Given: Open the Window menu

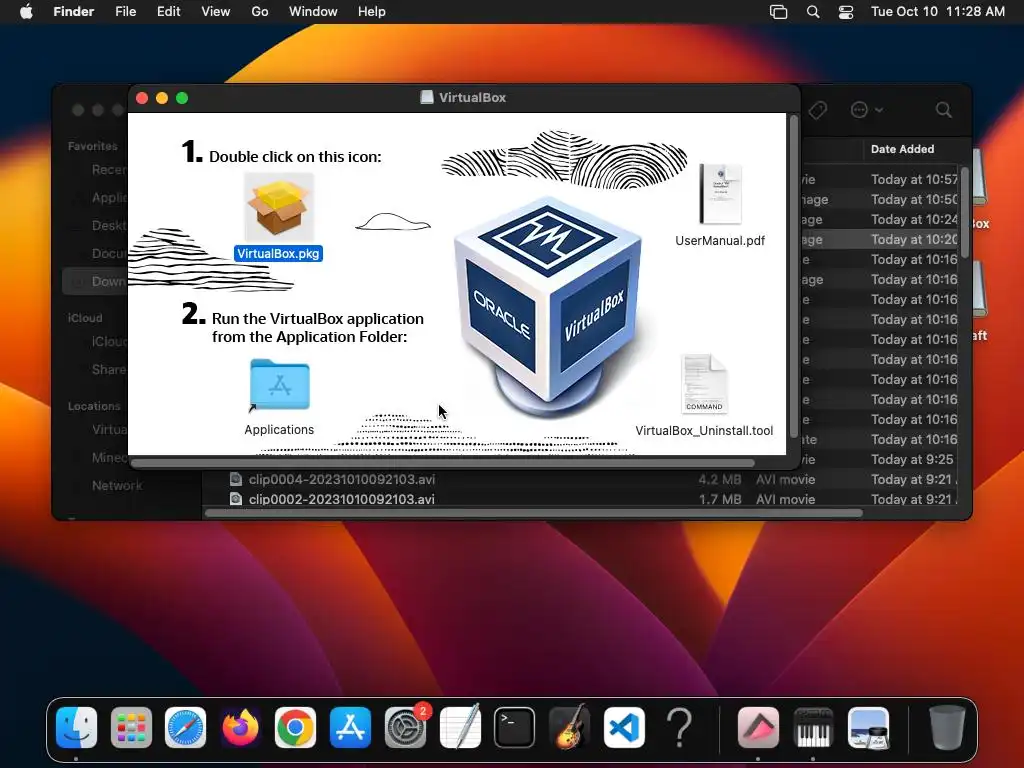Looking at the screenshot, I should pyautogui.click(x=313, y=12).
